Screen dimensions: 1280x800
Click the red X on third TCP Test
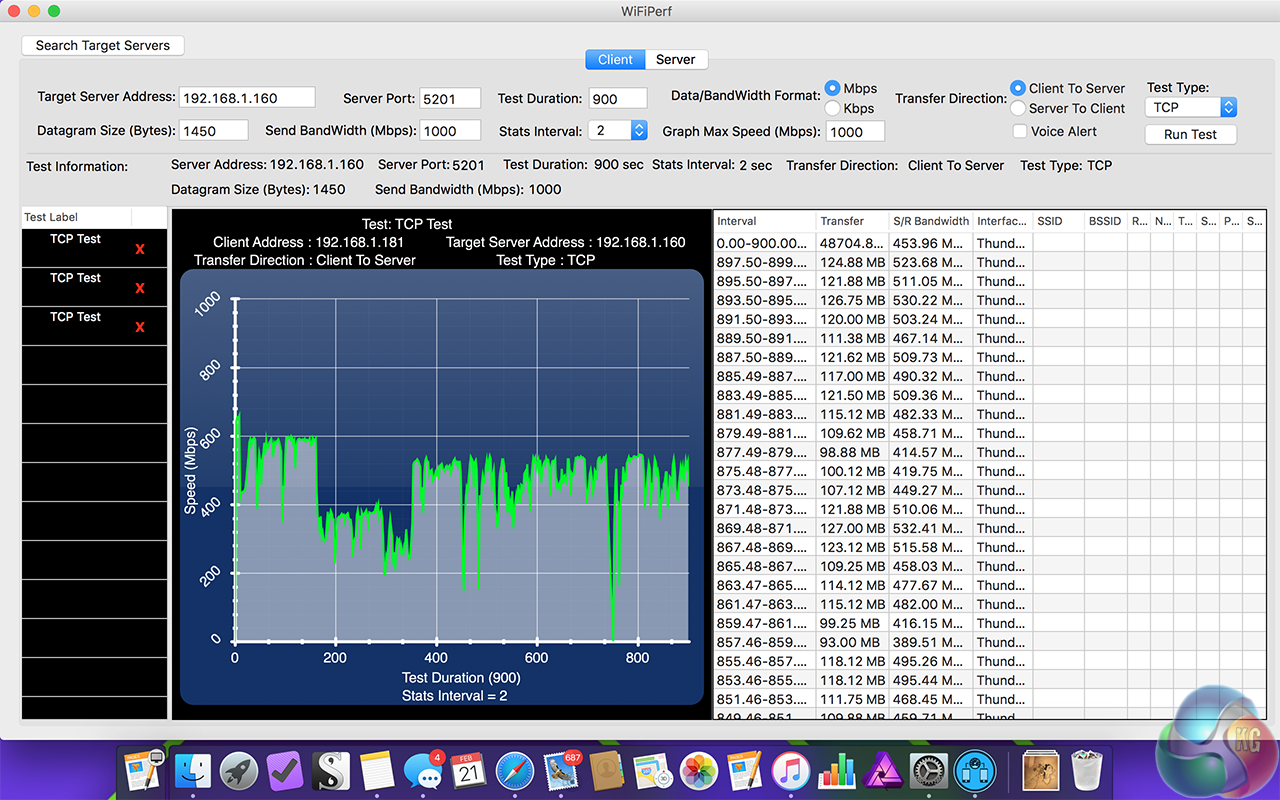[x=140, y=327]
